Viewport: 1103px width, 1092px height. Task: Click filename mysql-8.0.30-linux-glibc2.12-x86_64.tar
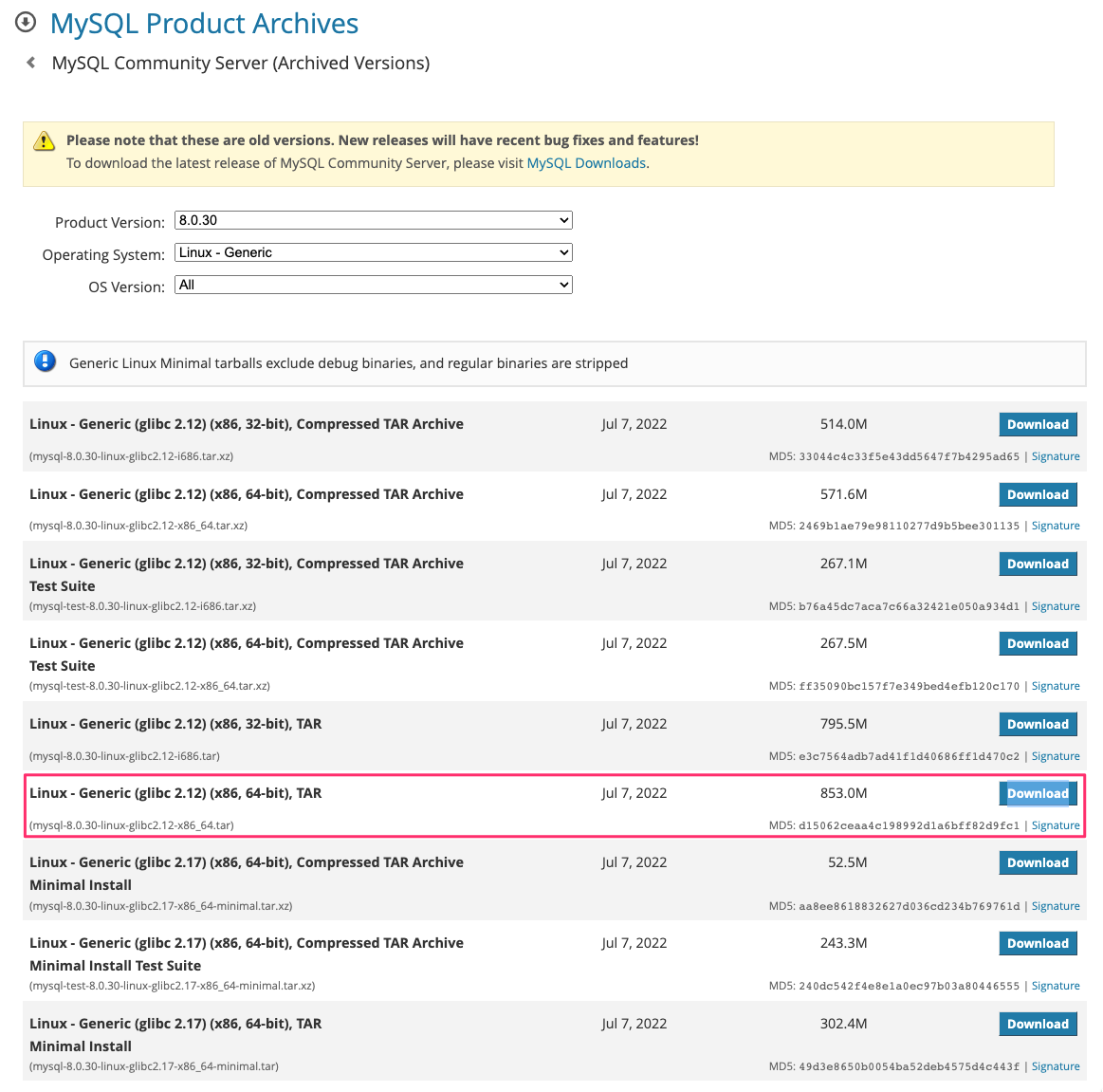point(132,825)
